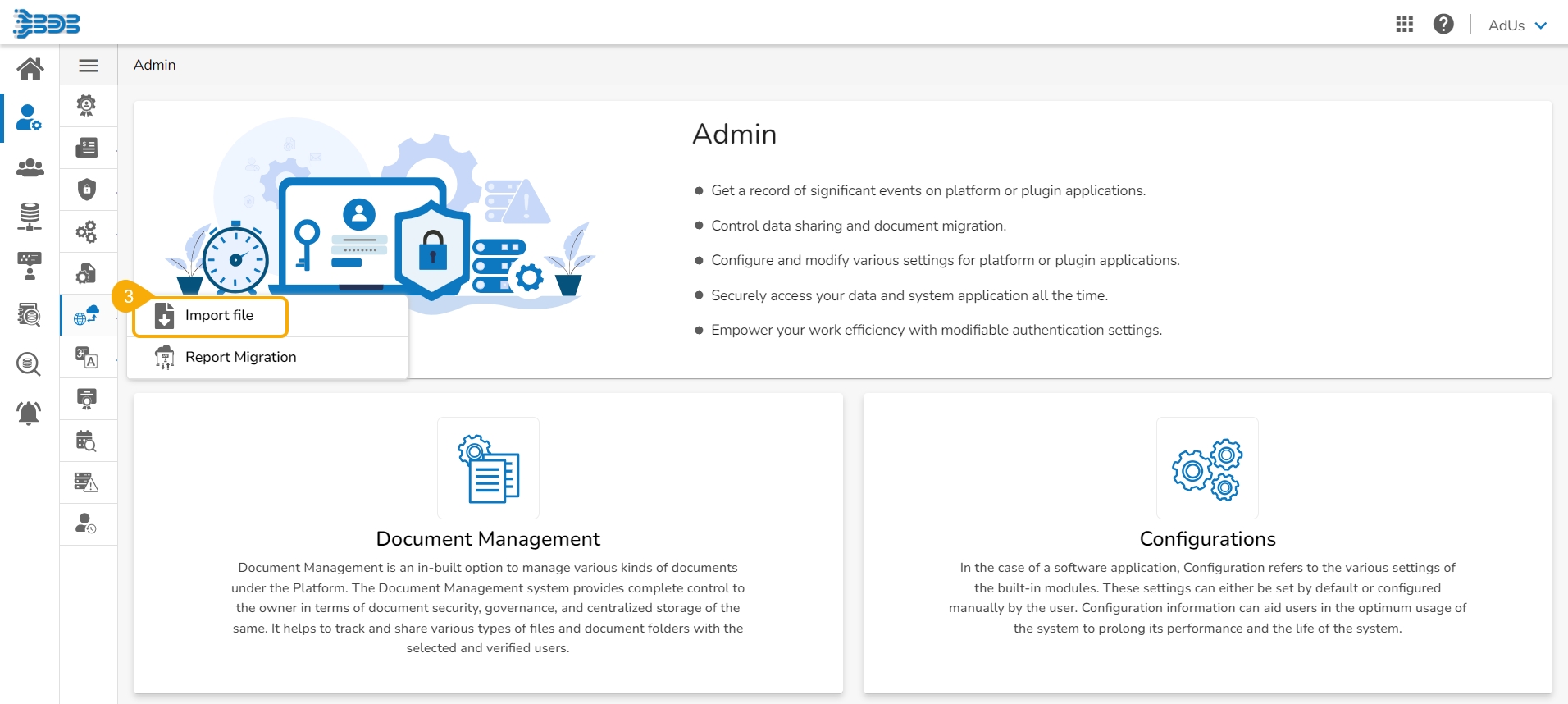The image size is (1568, 704).
Task: Open the calendar search icon
Action: [x=86, y=441]
